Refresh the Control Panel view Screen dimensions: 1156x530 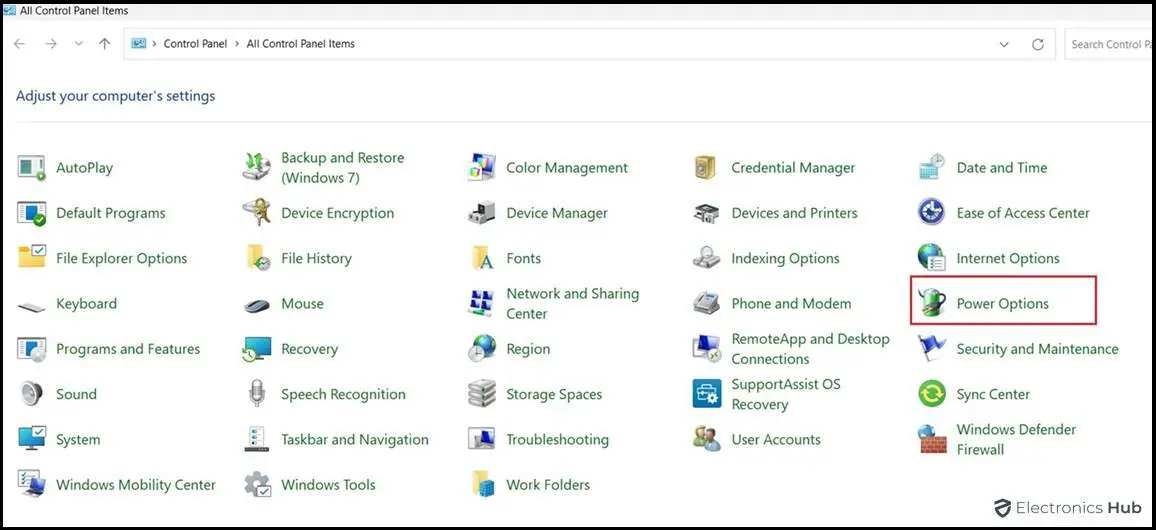point(1038,45)
